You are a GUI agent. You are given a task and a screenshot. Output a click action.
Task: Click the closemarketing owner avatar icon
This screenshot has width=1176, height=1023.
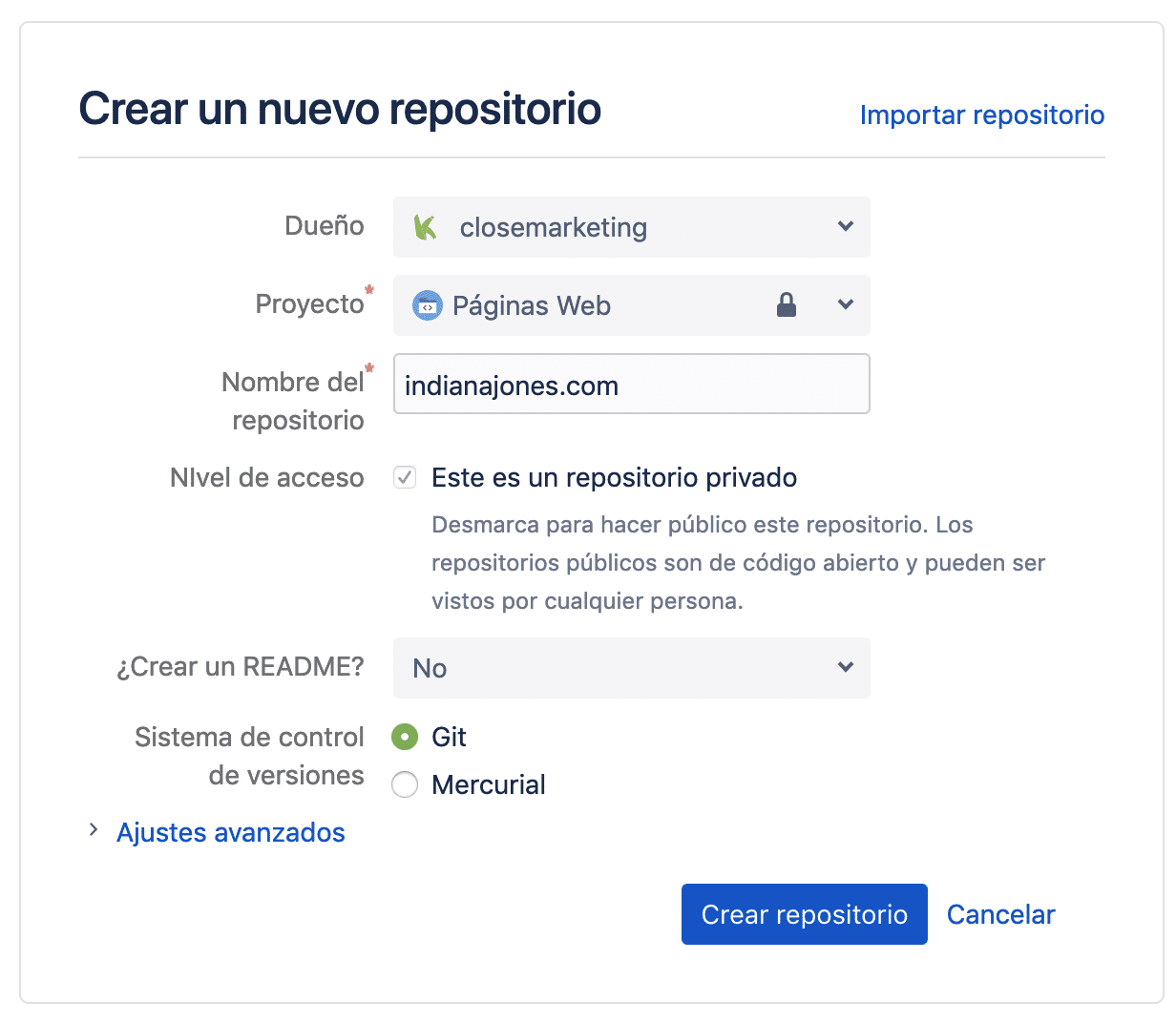pyautogui.click(x=426, y=227)
